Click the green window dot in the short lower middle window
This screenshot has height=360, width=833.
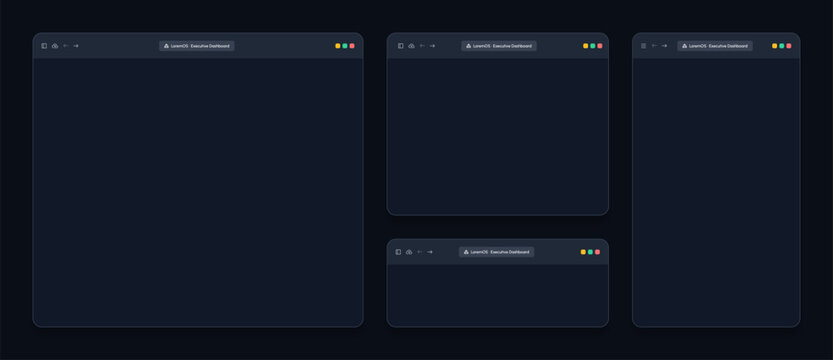click(590, 252)
